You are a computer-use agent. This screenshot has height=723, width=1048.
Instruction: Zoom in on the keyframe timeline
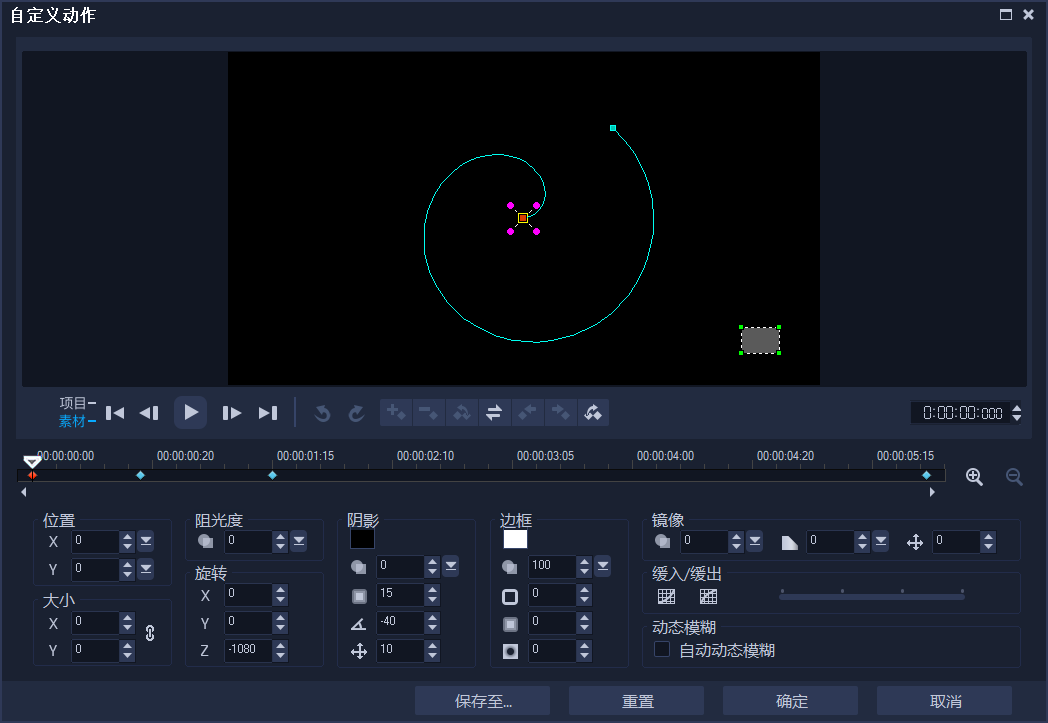974,476
